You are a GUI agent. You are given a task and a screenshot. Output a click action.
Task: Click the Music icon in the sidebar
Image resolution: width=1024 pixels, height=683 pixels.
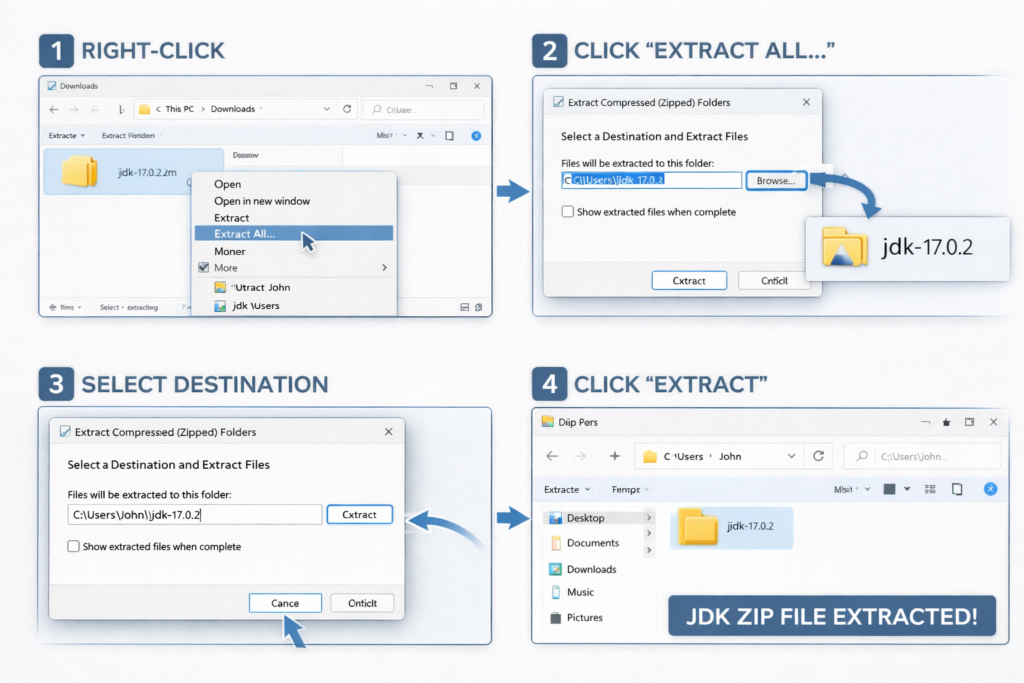click(556, 593)
